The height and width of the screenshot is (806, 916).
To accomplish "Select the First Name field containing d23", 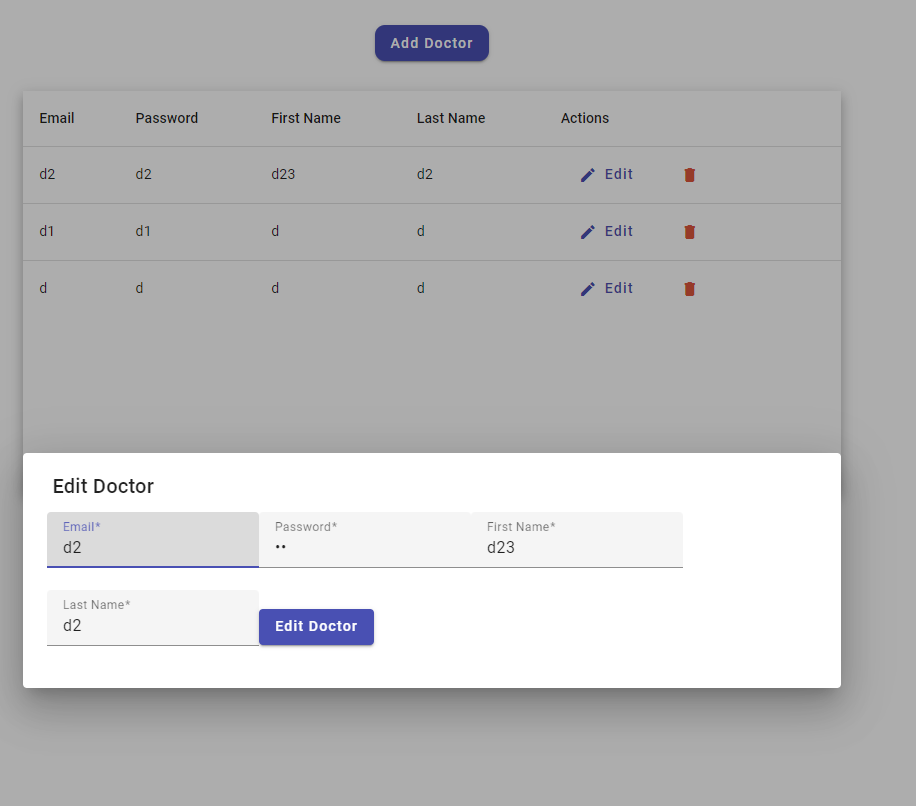I will (x=578, y=547).
